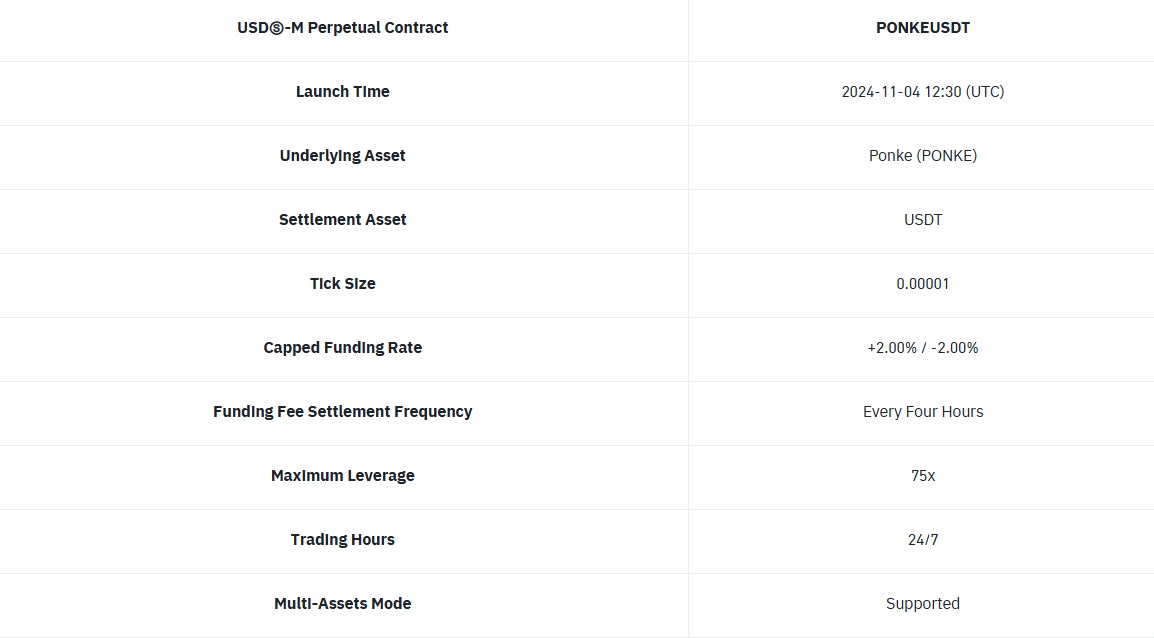Click the 2024-11-04 12:30 (UTC) value
The width and height of the screenshot is (1154, 638).
click(923, 92)
